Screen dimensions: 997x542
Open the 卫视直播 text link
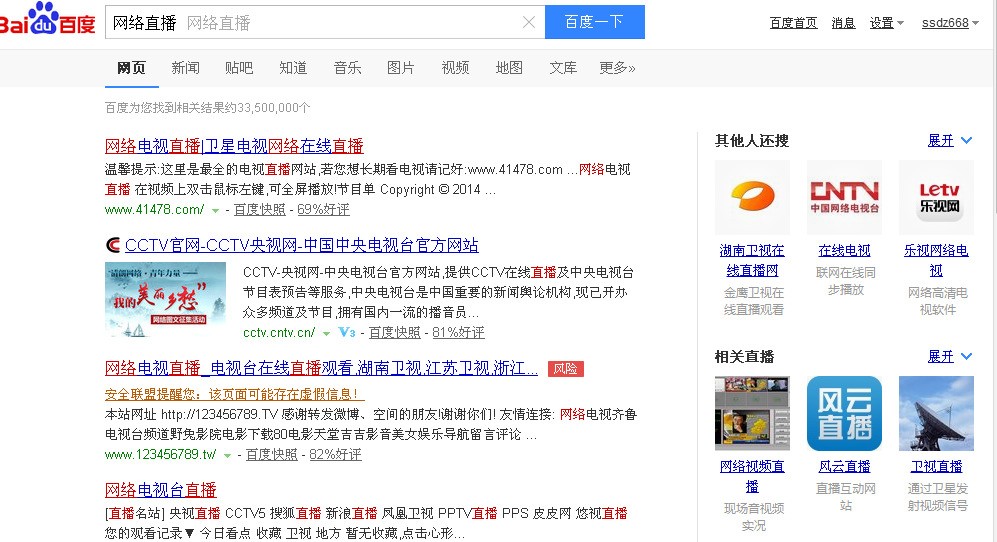[x=937, y=466]
